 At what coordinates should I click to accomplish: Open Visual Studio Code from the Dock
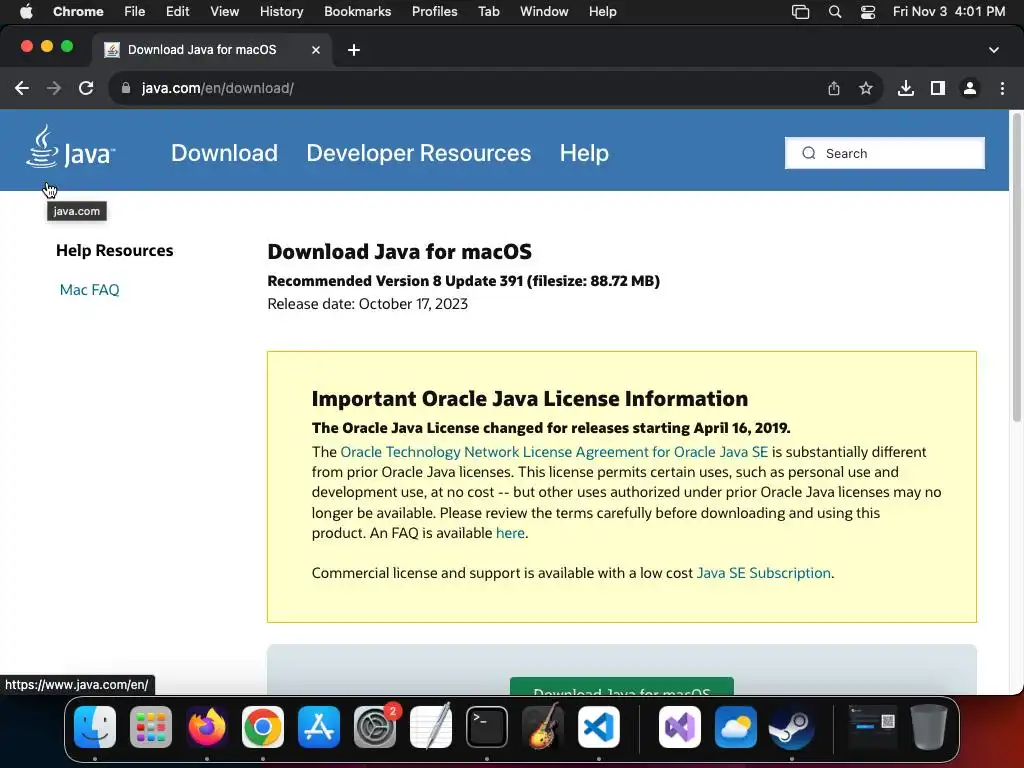[599, 727]
